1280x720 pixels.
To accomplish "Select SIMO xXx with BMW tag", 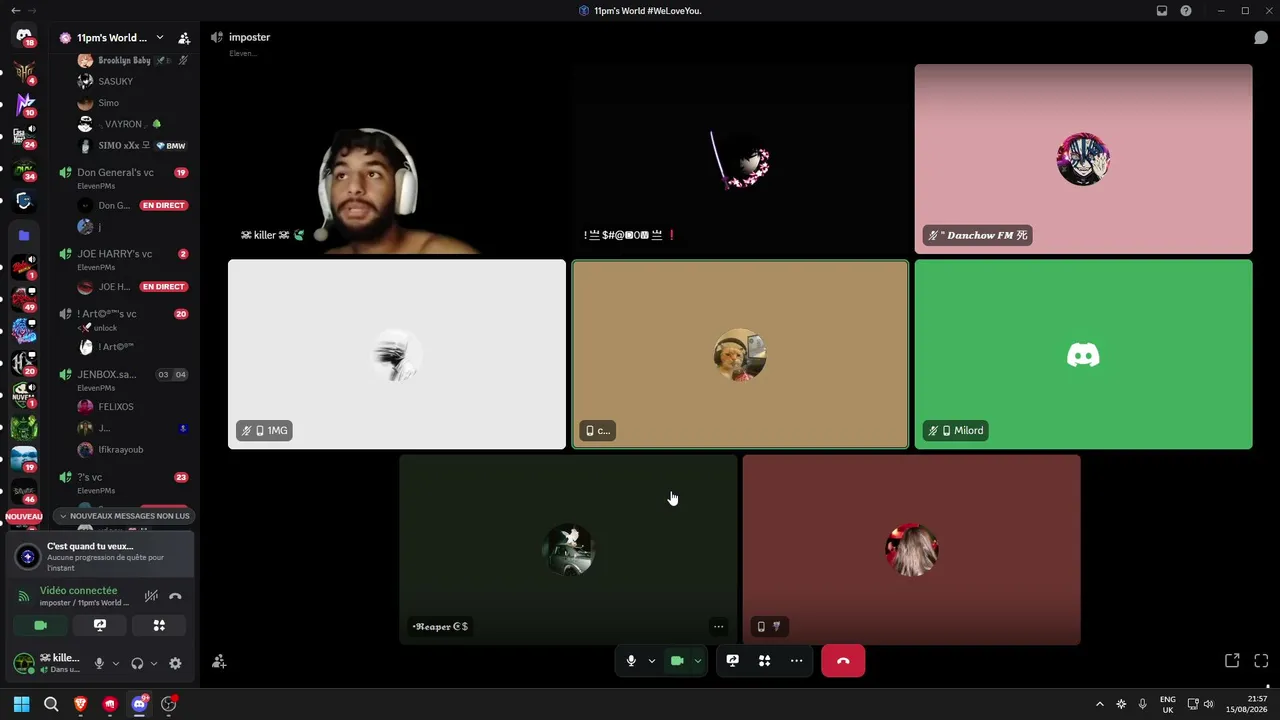I will point(132,146).
